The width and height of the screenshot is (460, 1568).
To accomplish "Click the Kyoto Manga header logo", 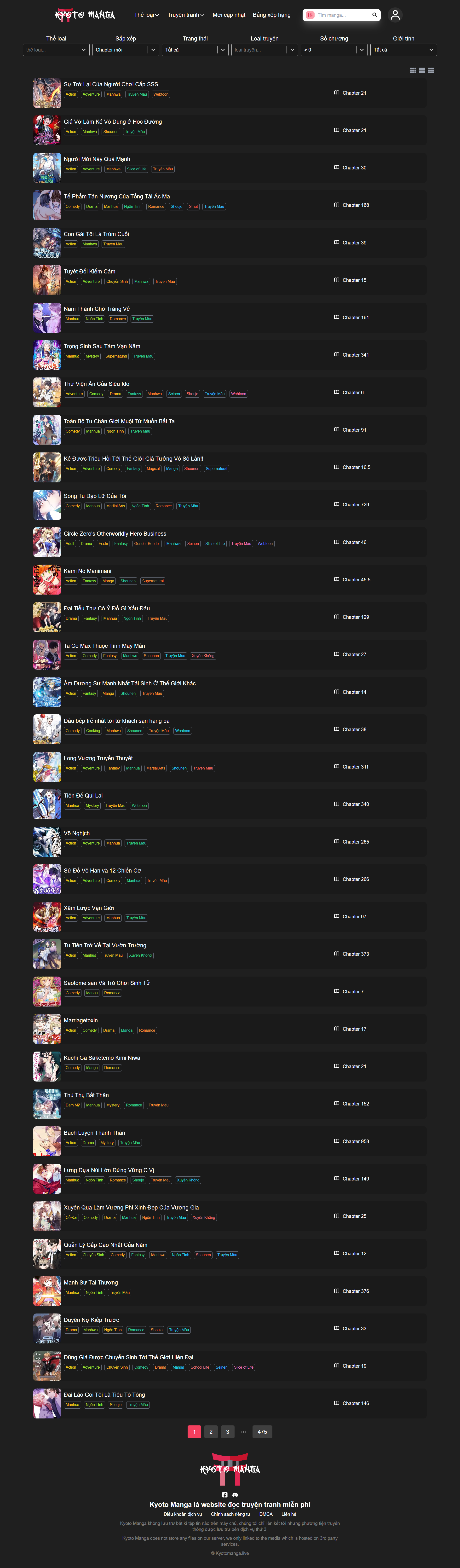I will coord(85,15).
